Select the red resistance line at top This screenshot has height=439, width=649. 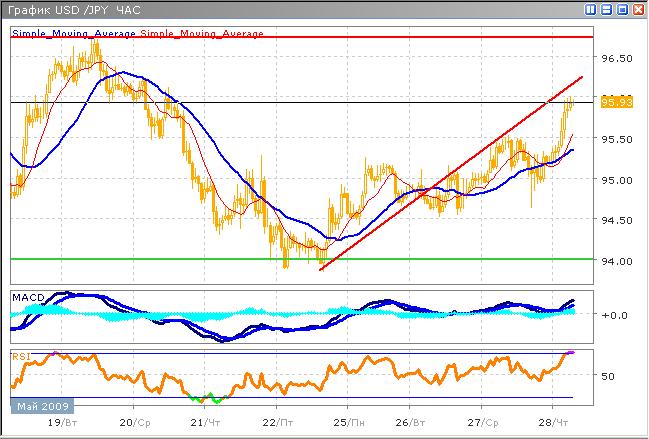tap(300, 37)
